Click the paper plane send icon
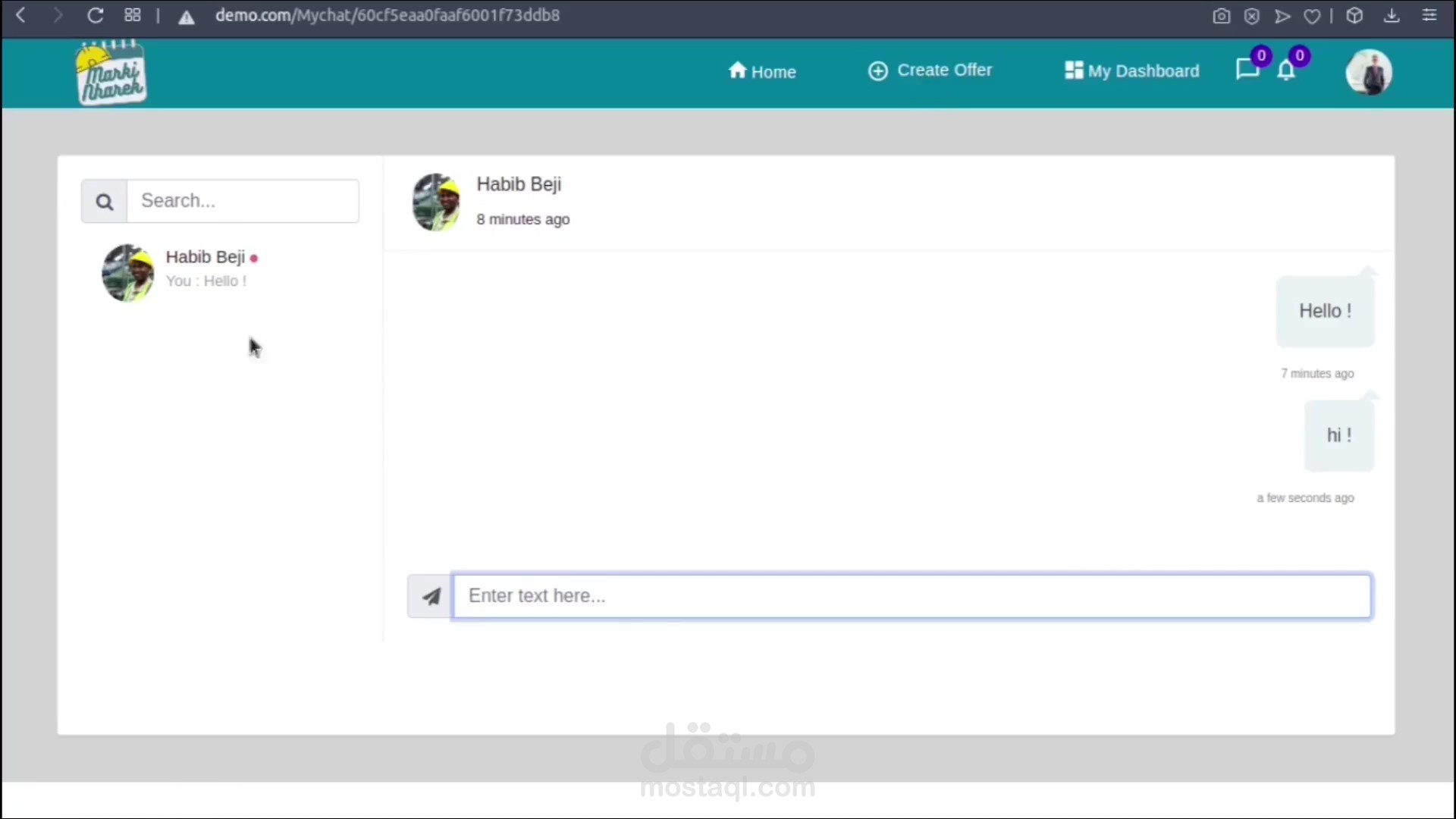Screen dimensions: 1456x819 coord(431,597)
